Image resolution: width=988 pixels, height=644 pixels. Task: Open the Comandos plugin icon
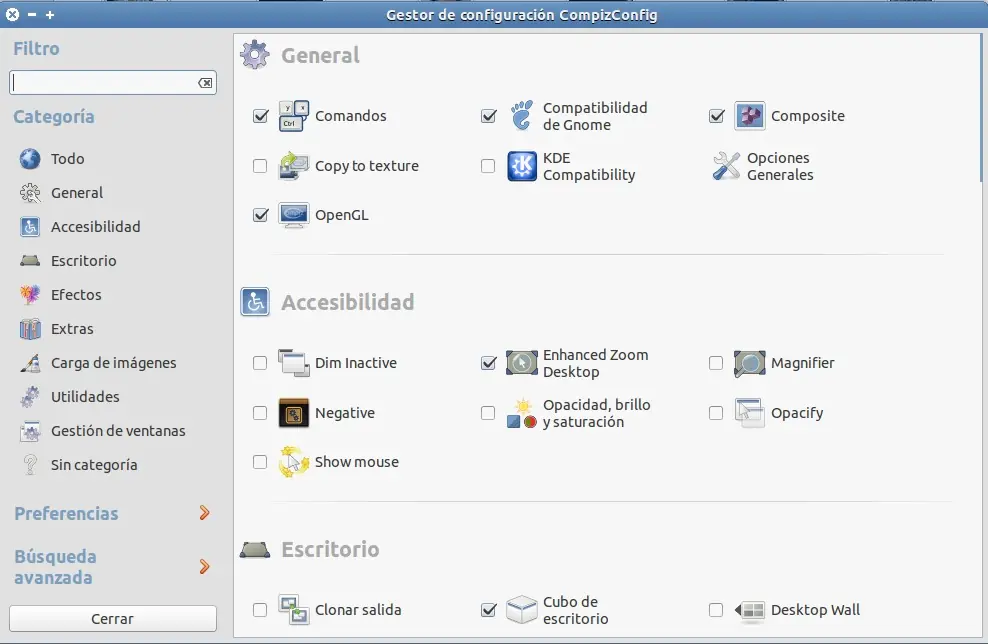point(294,116)
